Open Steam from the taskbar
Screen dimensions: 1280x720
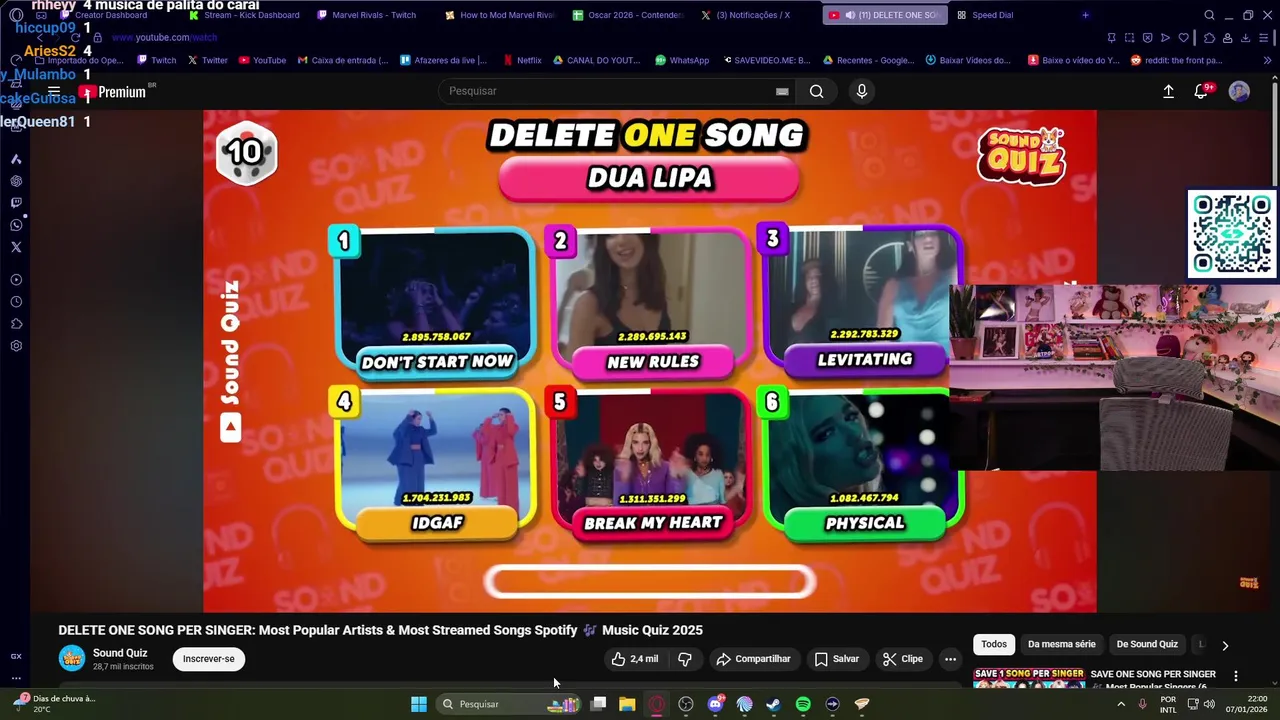coord(773,704)
